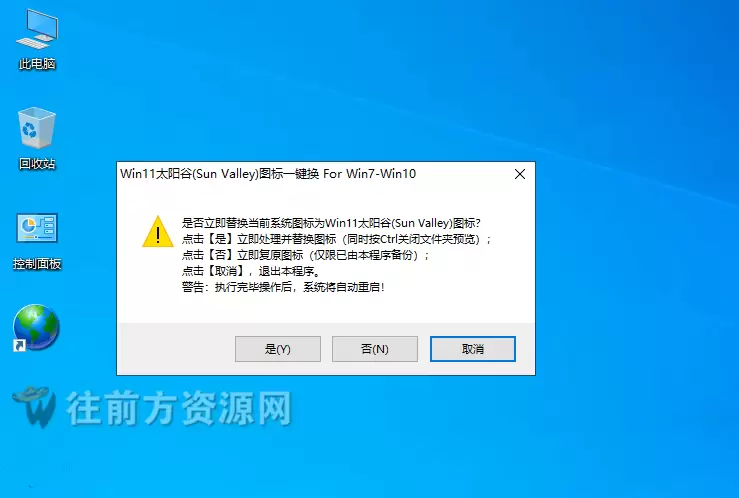
Task: Confirm icon replacement with 是(Y) button
Action: [278, 349]
